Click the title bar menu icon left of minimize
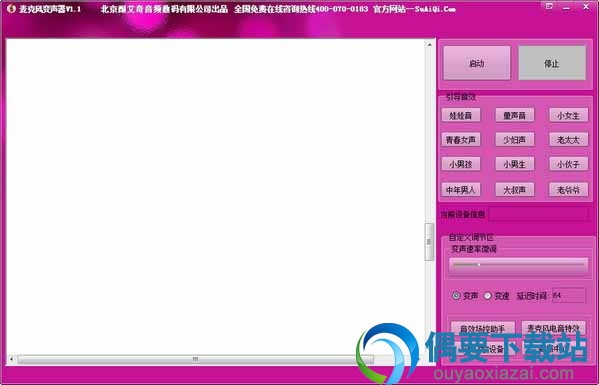The image size is (599, 385). [x=549, y=6]
